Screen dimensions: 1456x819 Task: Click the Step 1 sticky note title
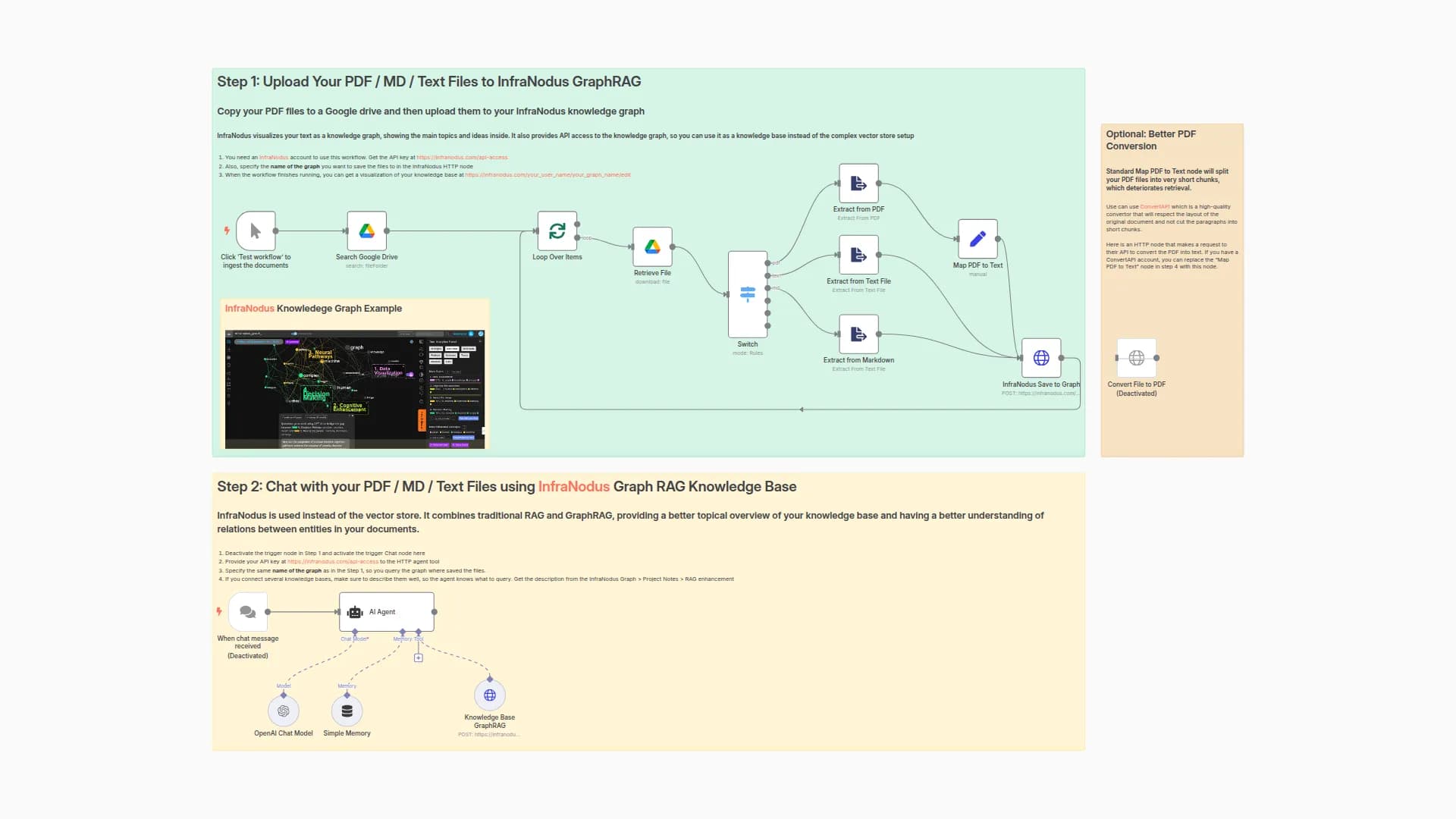coord(429,82)
